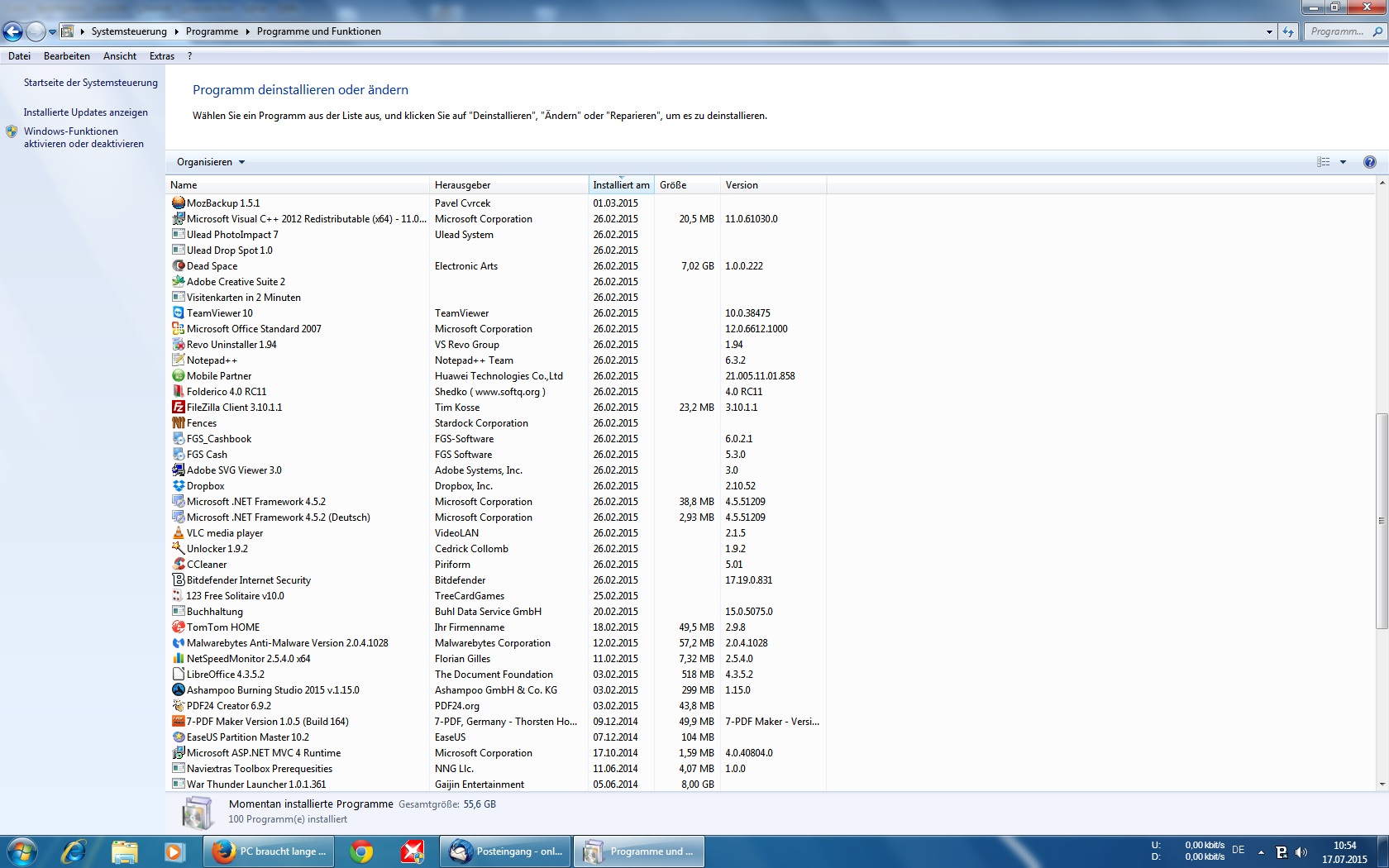This screenshot has width=1389, height=868.
Task: Sort by Größe column header
Action: pos(687,185)
